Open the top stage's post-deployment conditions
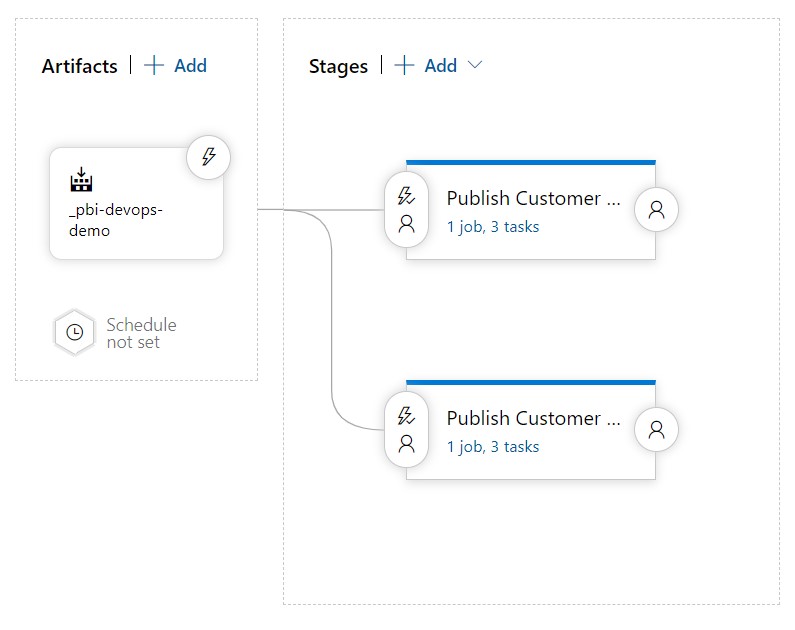This screenshot has height=630, width=795. 656,209
